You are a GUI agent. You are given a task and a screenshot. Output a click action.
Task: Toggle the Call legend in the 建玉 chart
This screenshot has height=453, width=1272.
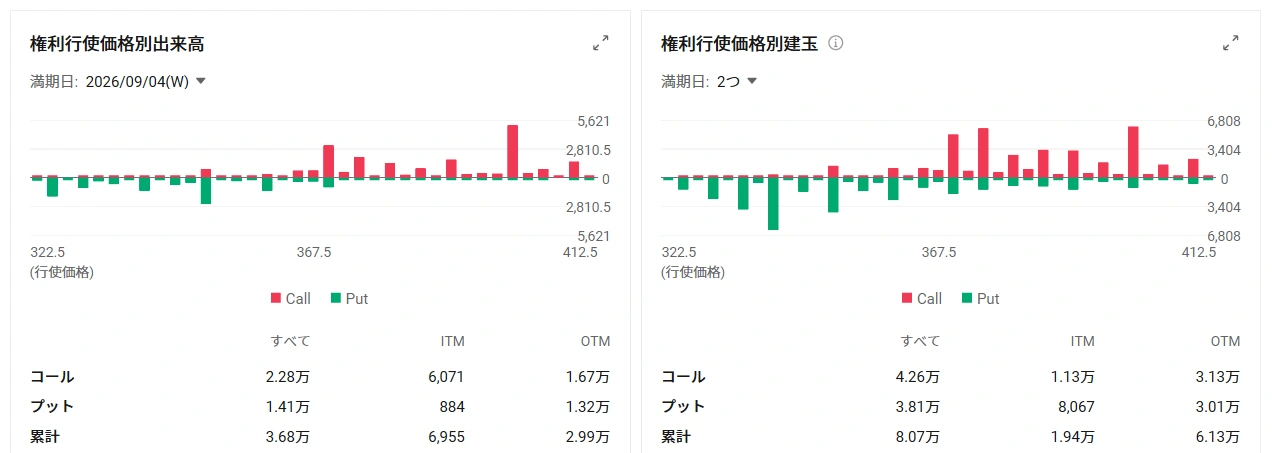click(x=922, y=298)
